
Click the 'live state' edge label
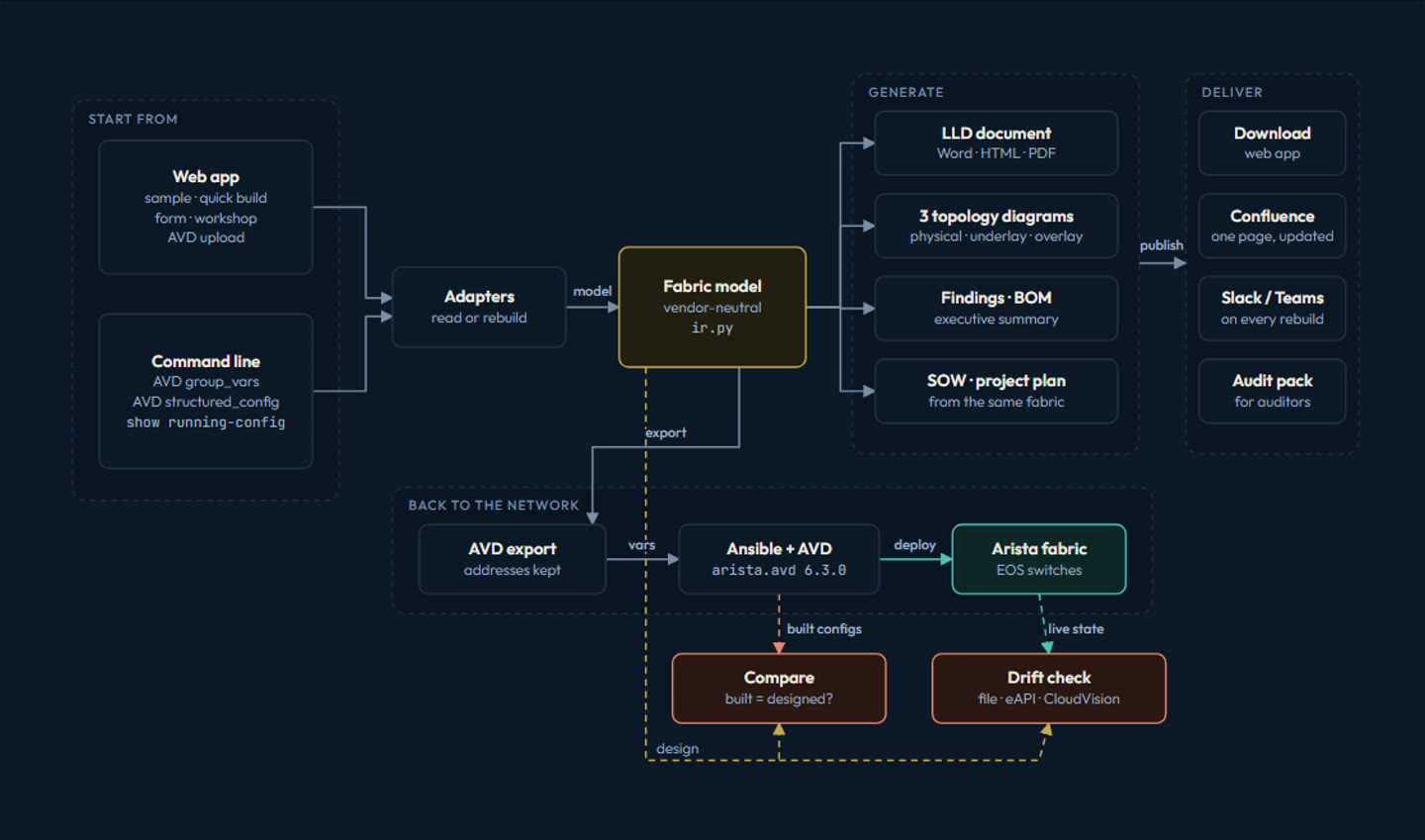(x=1076, y=629)
